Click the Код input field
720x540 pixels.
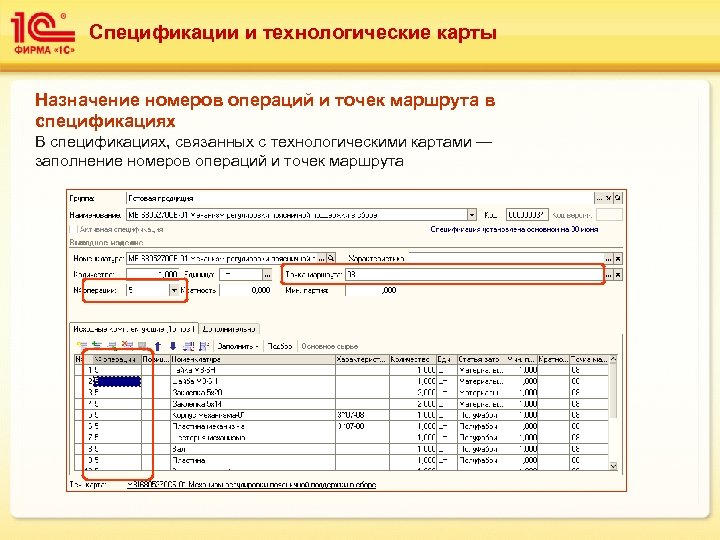(527, 214)
